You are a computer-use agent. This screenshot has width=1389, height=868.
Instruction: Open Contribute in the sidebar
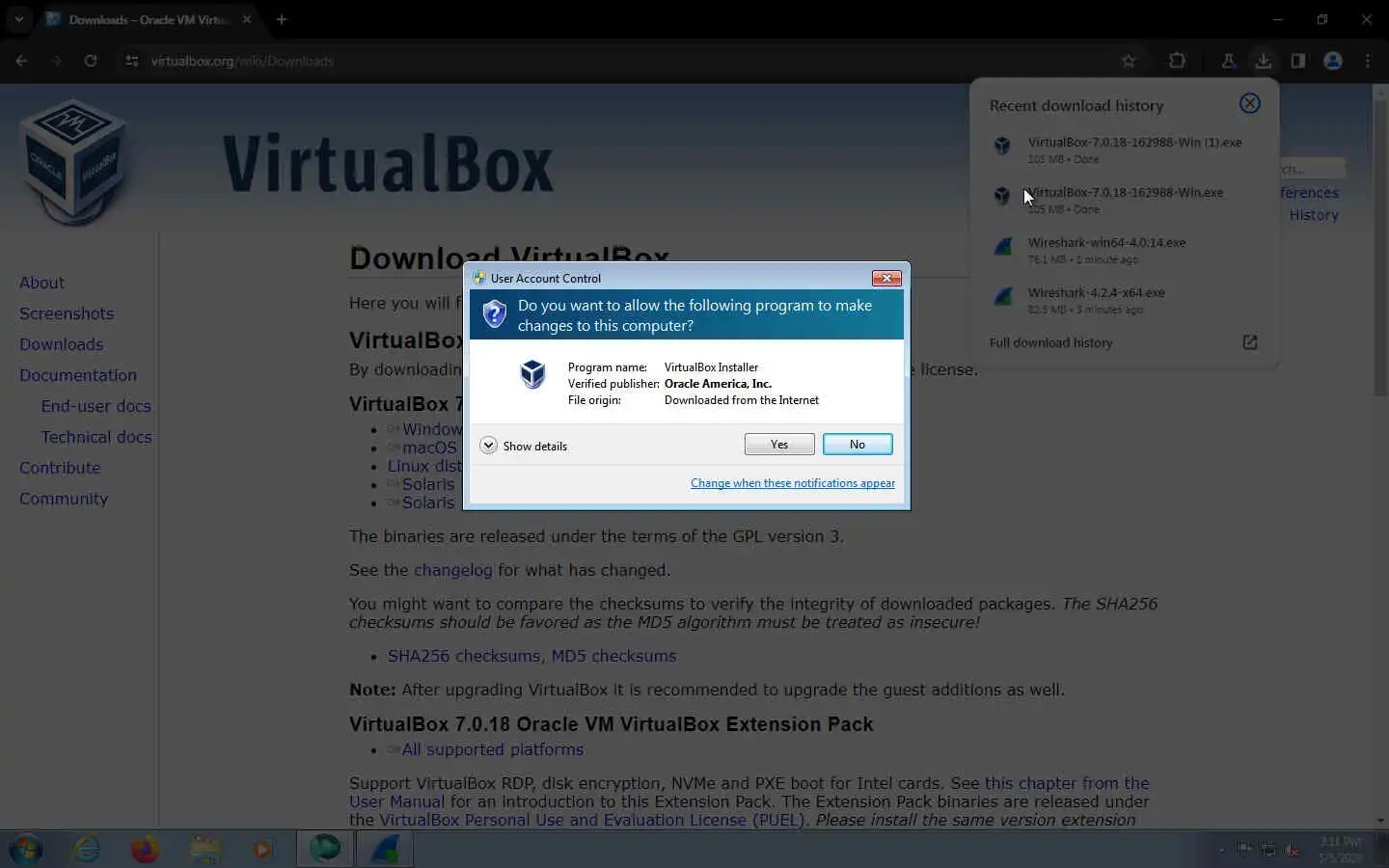[60, 468]
